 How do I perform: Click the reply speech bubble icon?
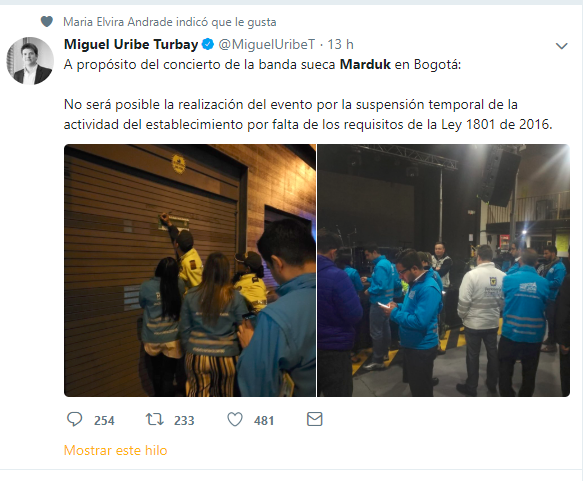(x=74, y=419)
